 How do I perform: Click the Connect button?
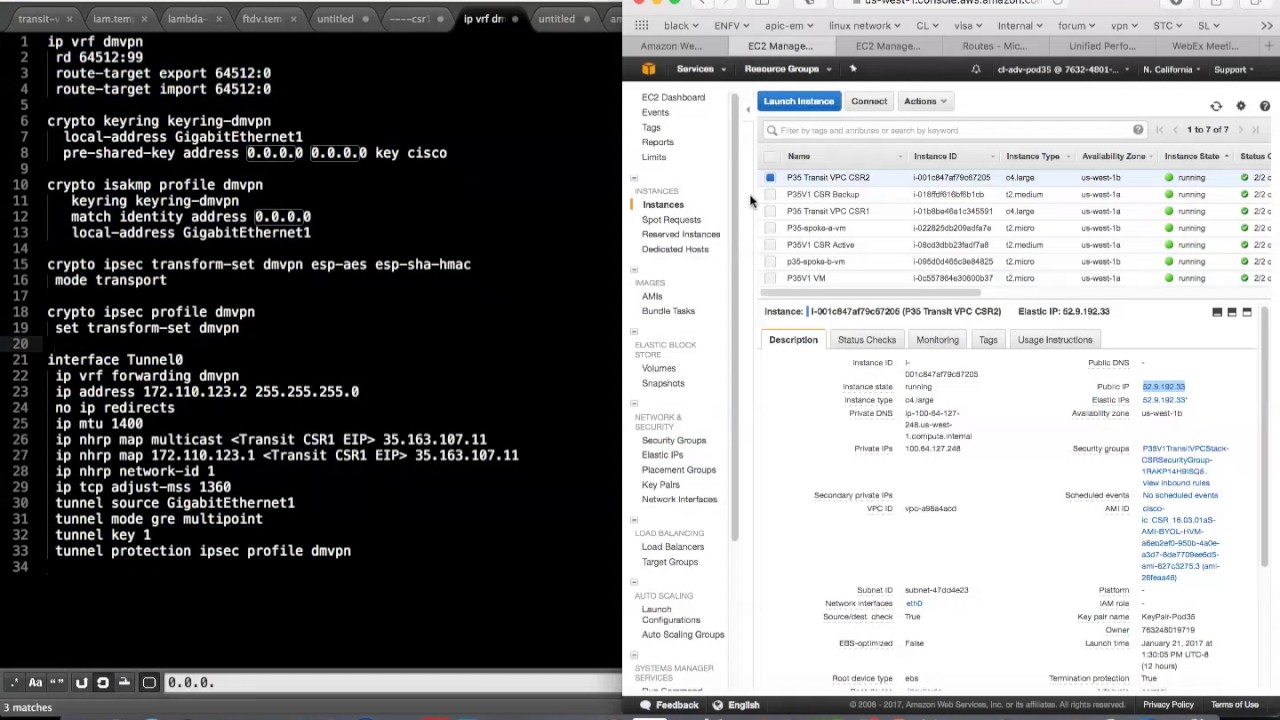click(x=869, y=101)
